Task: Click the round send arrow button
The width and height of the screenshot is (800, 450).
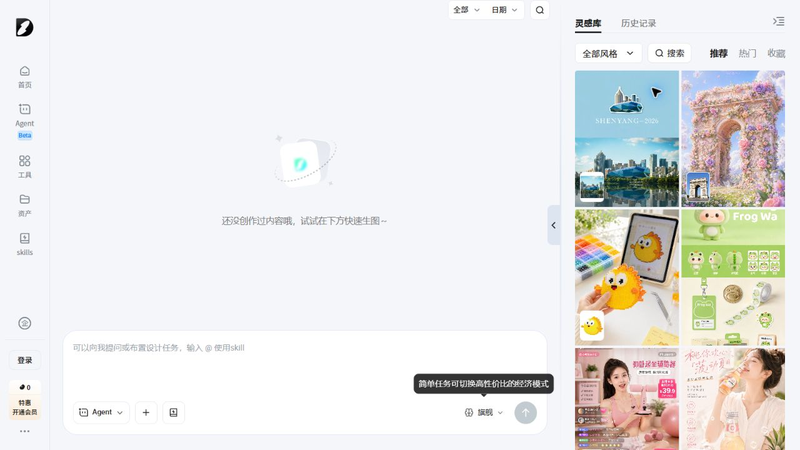Action: [526, 413]
